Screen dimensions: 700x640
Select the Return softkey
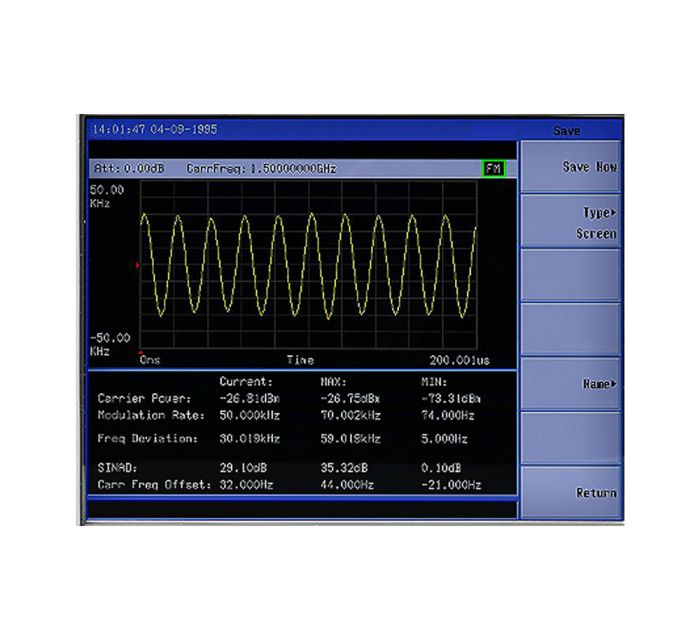pos(571,492)
